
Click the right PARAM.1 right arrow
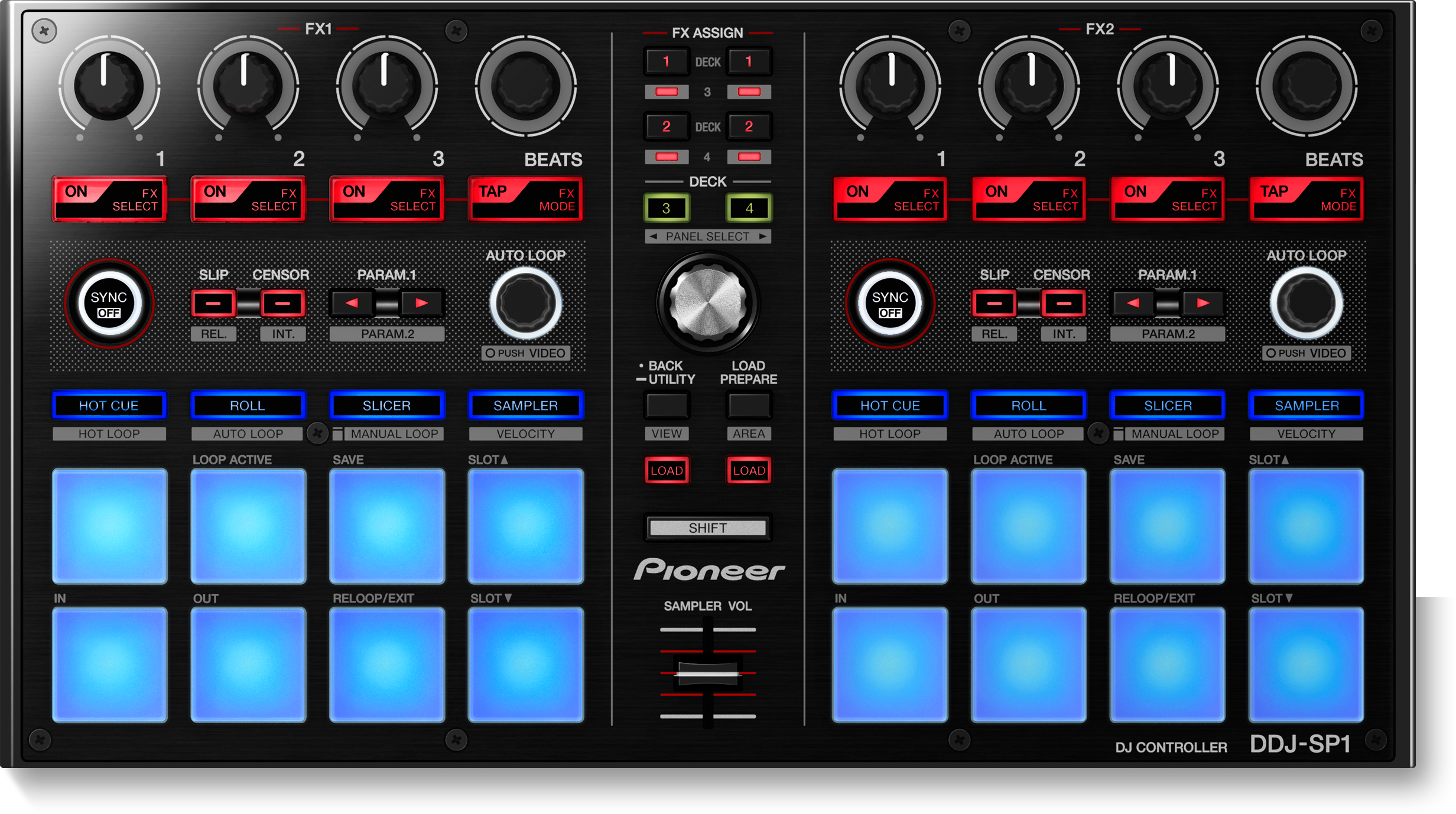click(1202, 304)
